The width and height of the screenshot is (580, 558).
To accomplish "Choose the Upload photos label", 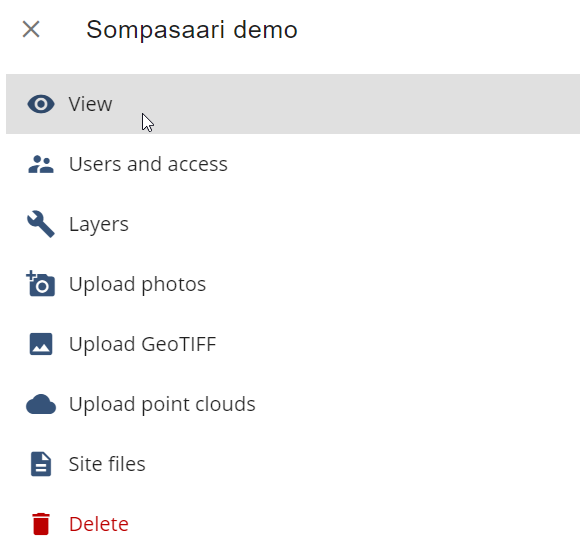I will 137,284.
